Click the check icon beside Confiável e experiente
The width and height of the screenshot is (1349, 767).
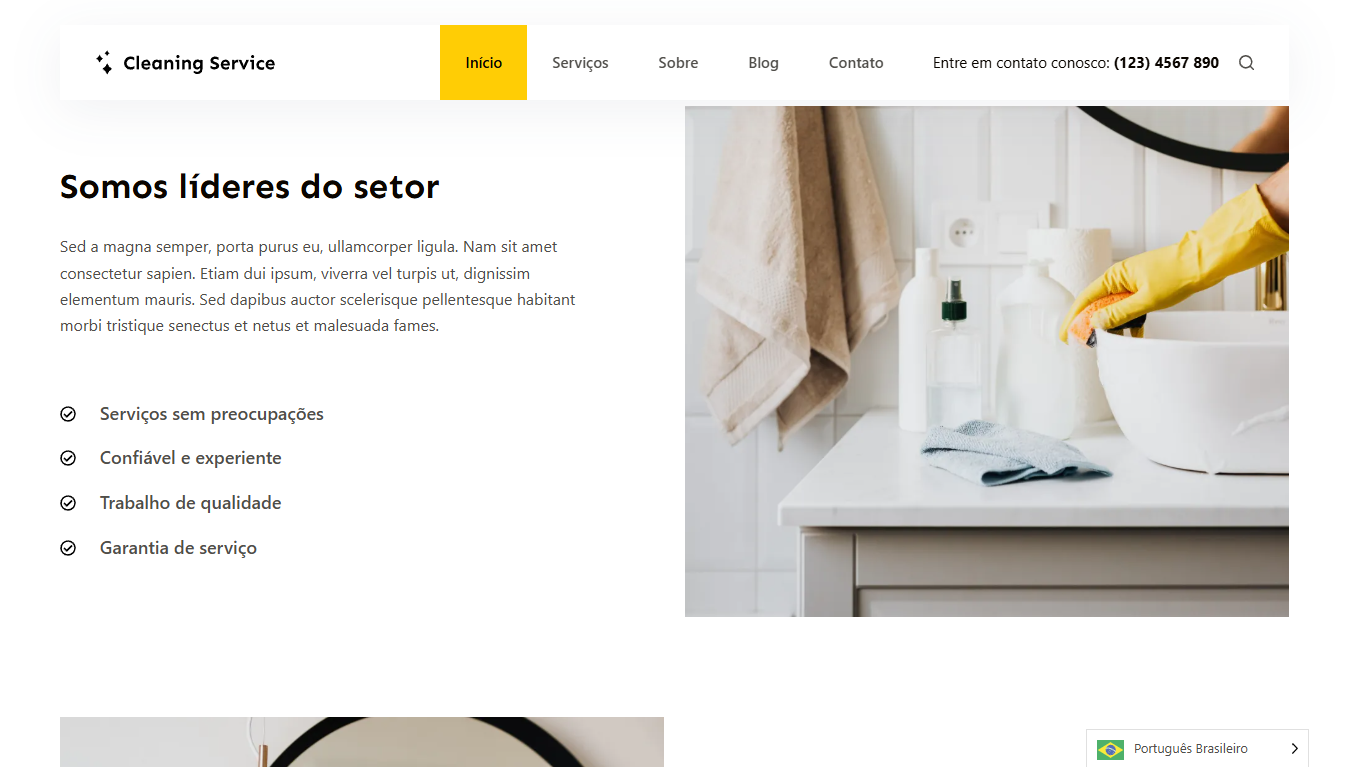point(68,458)
